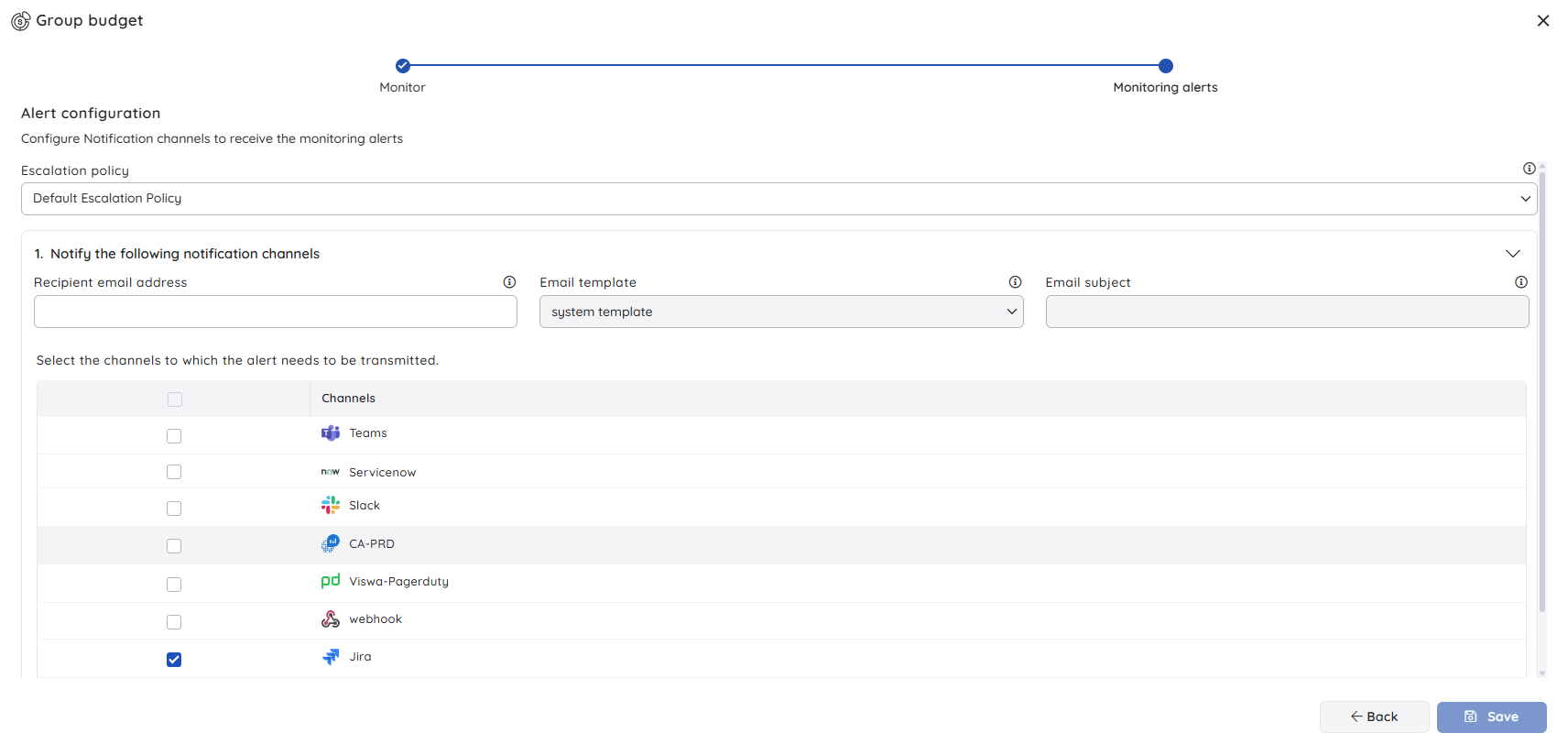1568x744 pixels.
Task: Open the Email template dropdown
Action: pos(781,312)
